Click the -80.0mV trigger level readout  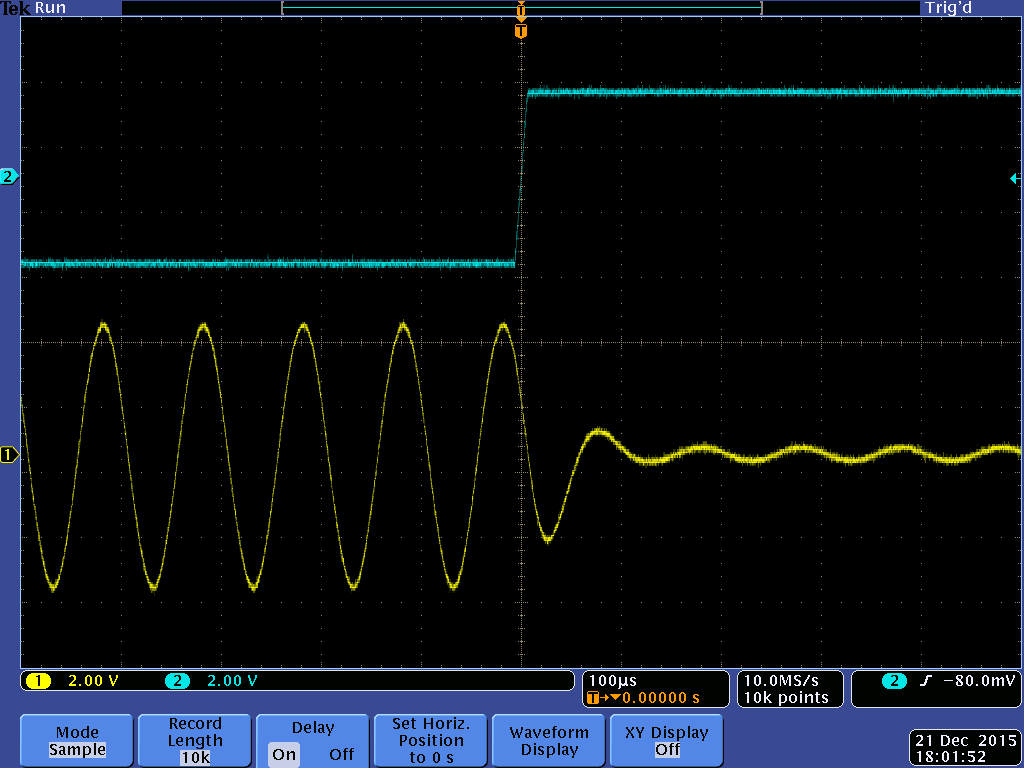(x=980, y=681)
